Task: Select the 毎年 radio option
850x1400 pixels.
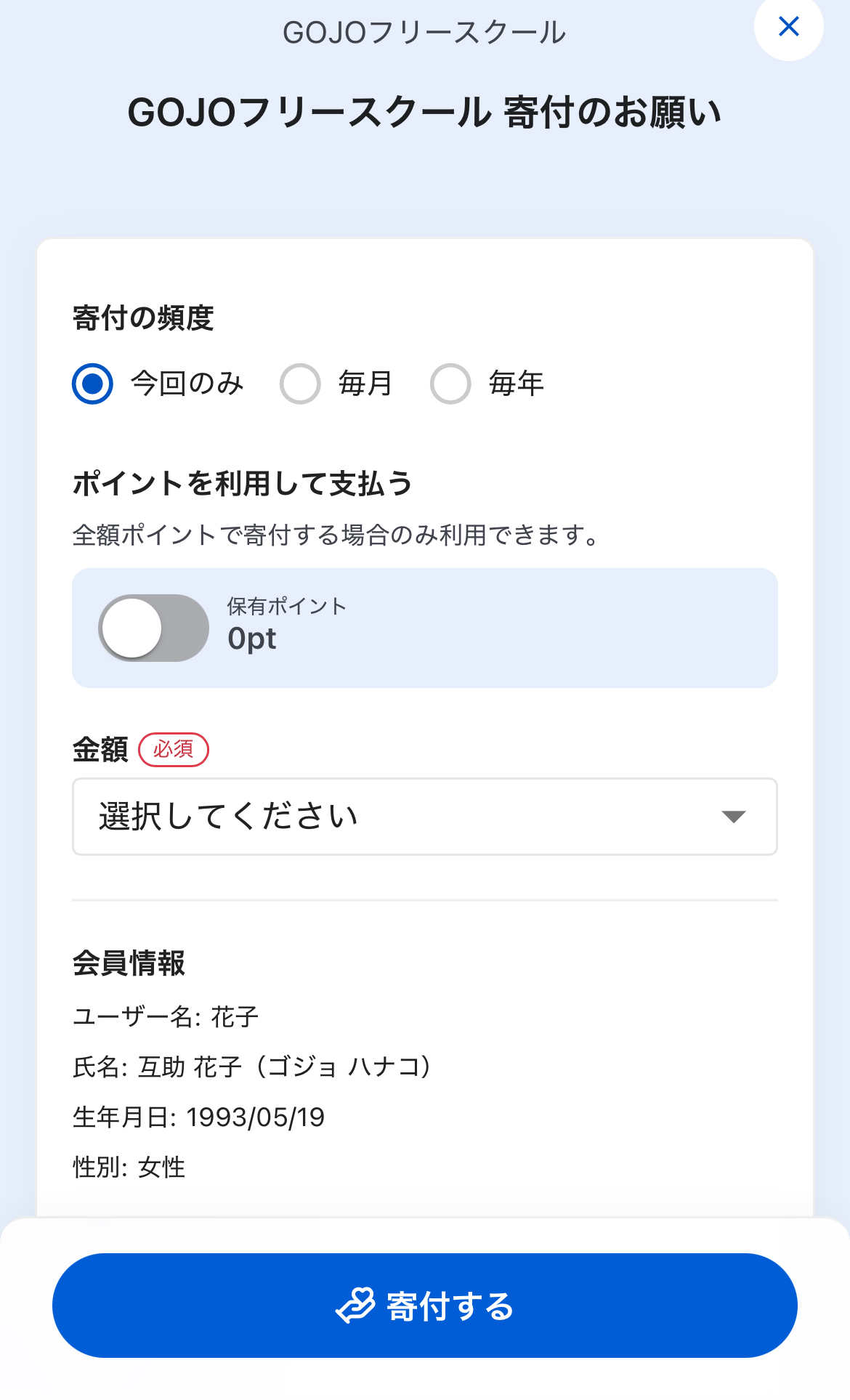Action: point(450,384)
